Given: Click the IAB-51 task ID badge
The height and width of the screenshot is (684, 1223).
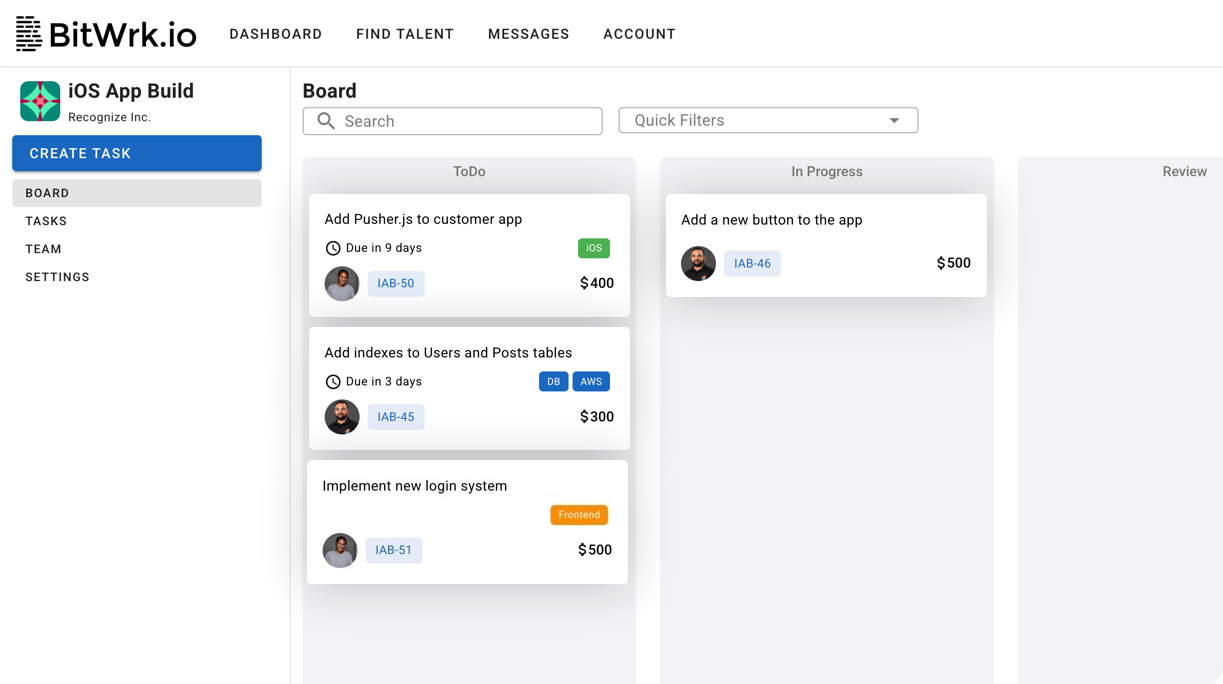Looking at the screenshot, I should click(394, 550).
